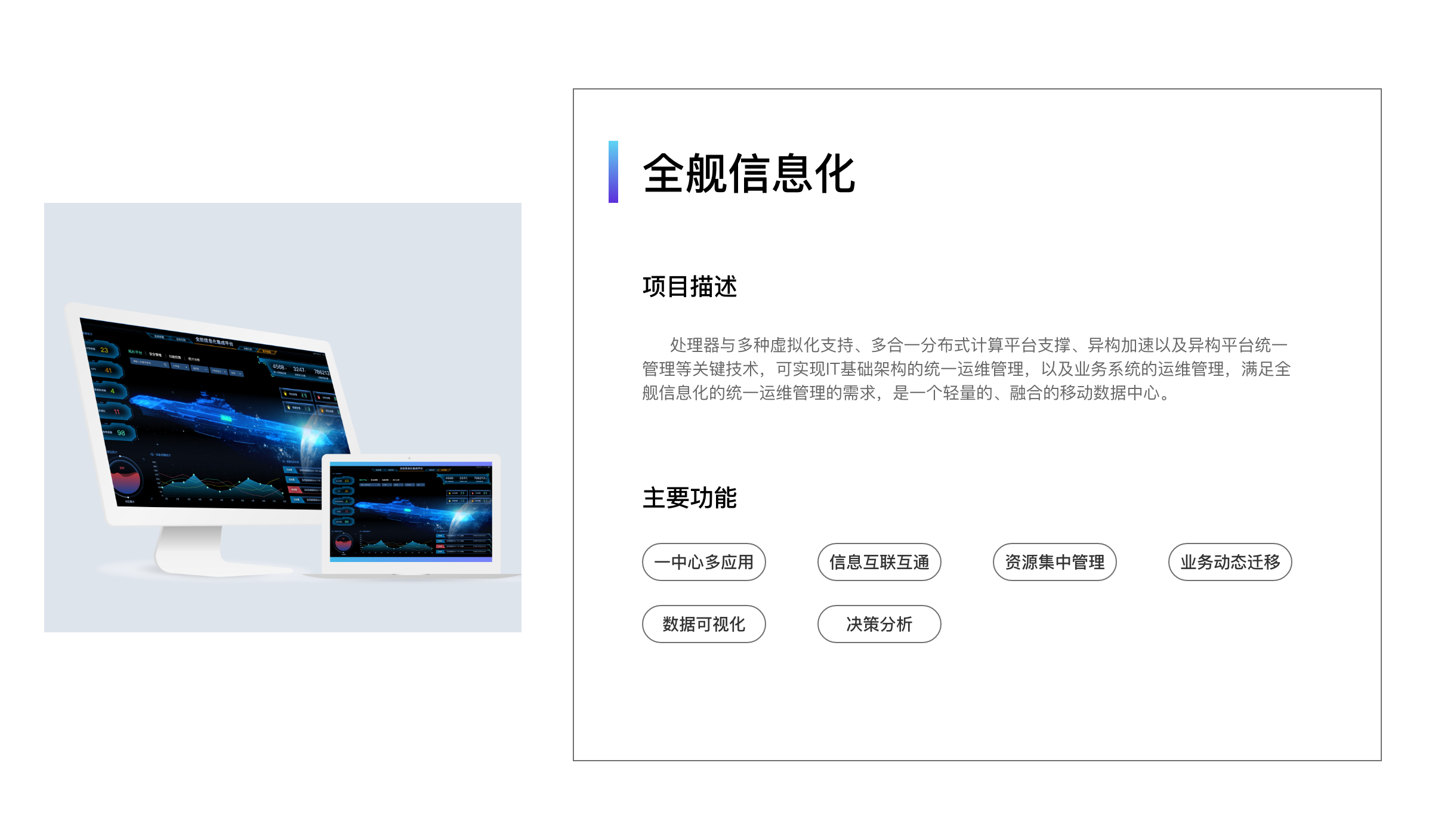Click the laptop screen dashboard preview

(x=411, y=512)
